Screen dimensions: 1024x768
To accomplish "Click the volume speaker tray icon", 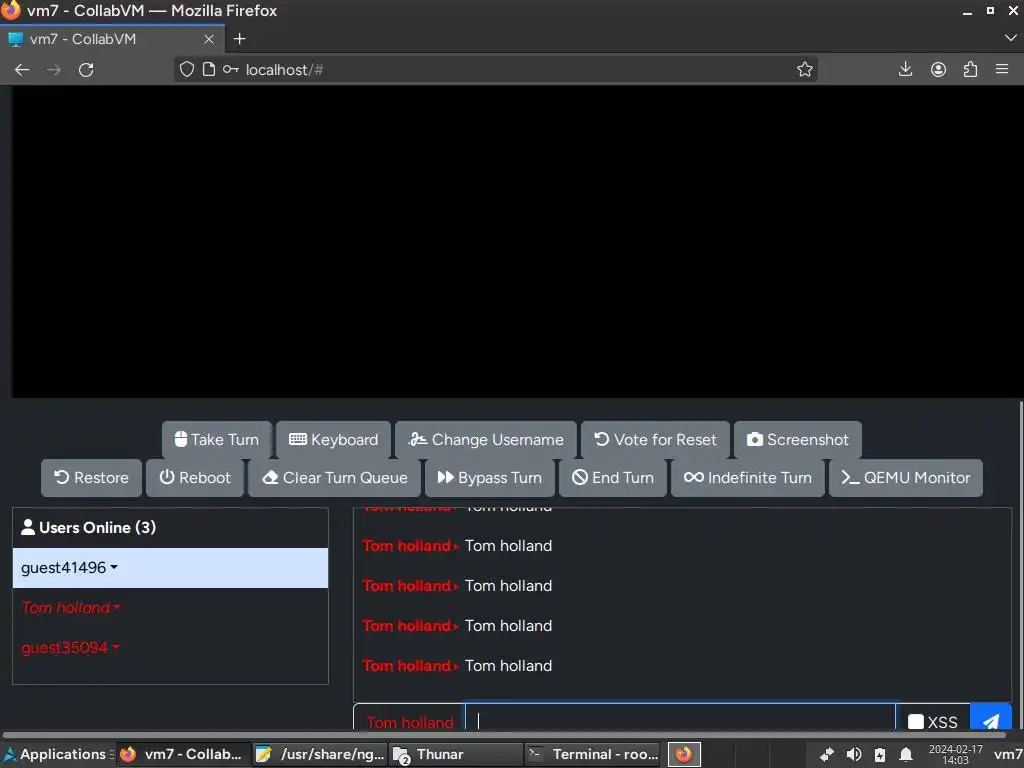I will point(854,755).
